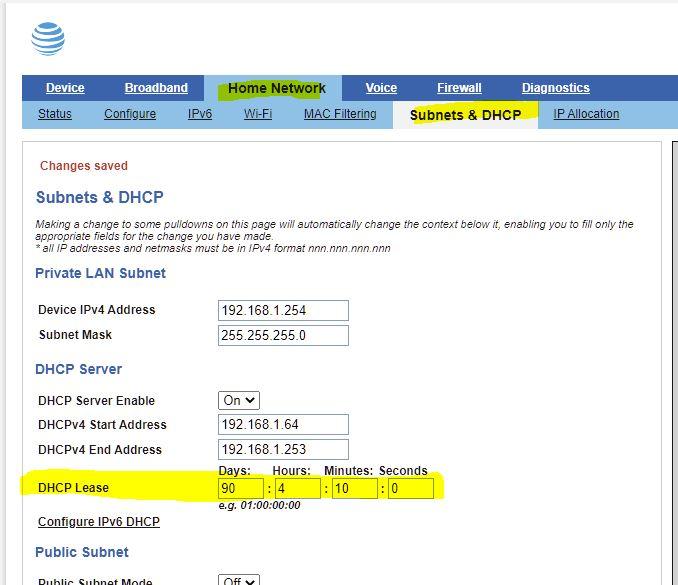The width and height of the screenshot is (678, 585).
Task: Open the Status sub-tab
Action: point(55,114)
